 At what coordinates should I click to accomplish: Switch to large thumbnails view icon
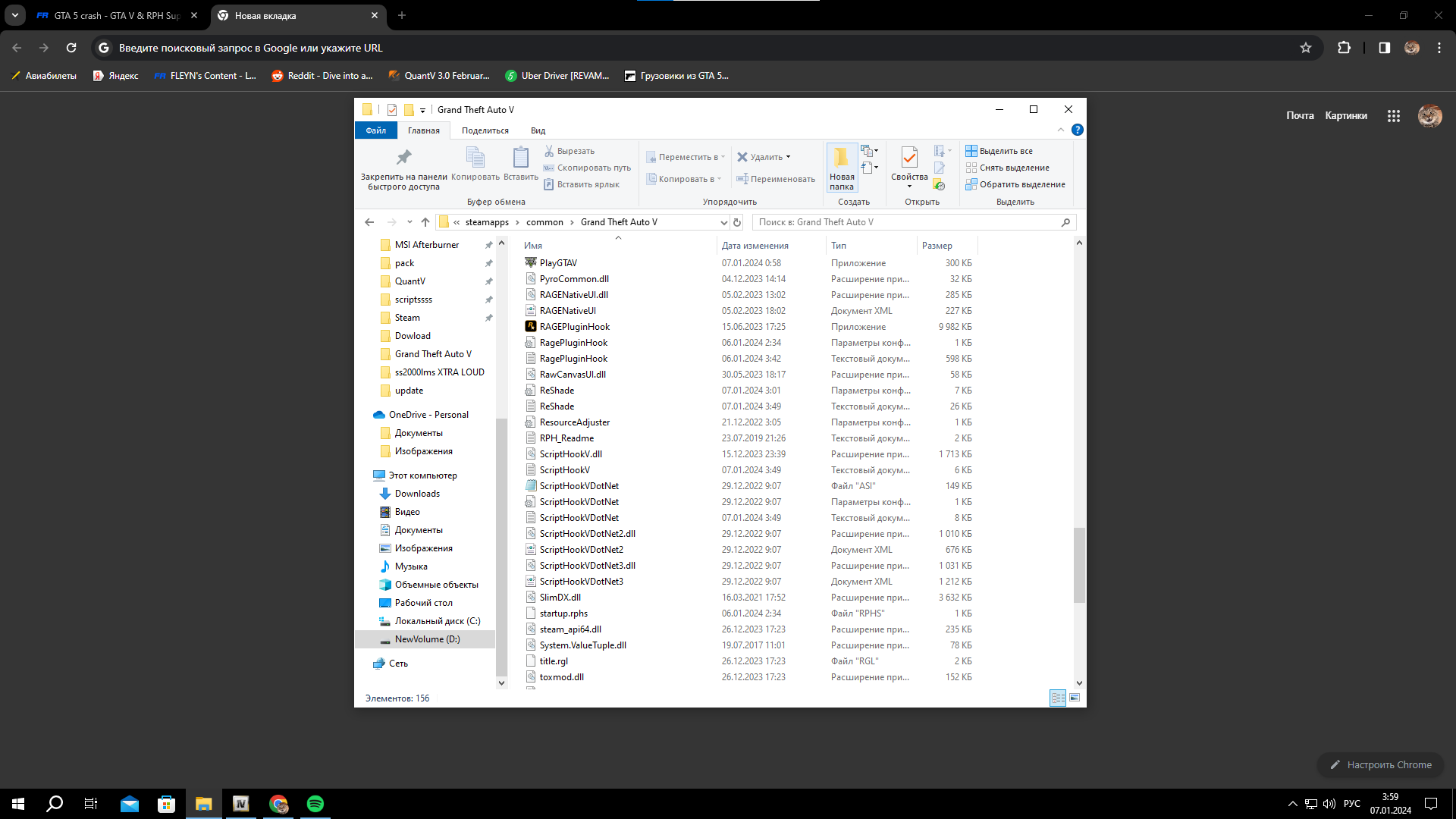pyautogui.click(x=1075, y=698)
